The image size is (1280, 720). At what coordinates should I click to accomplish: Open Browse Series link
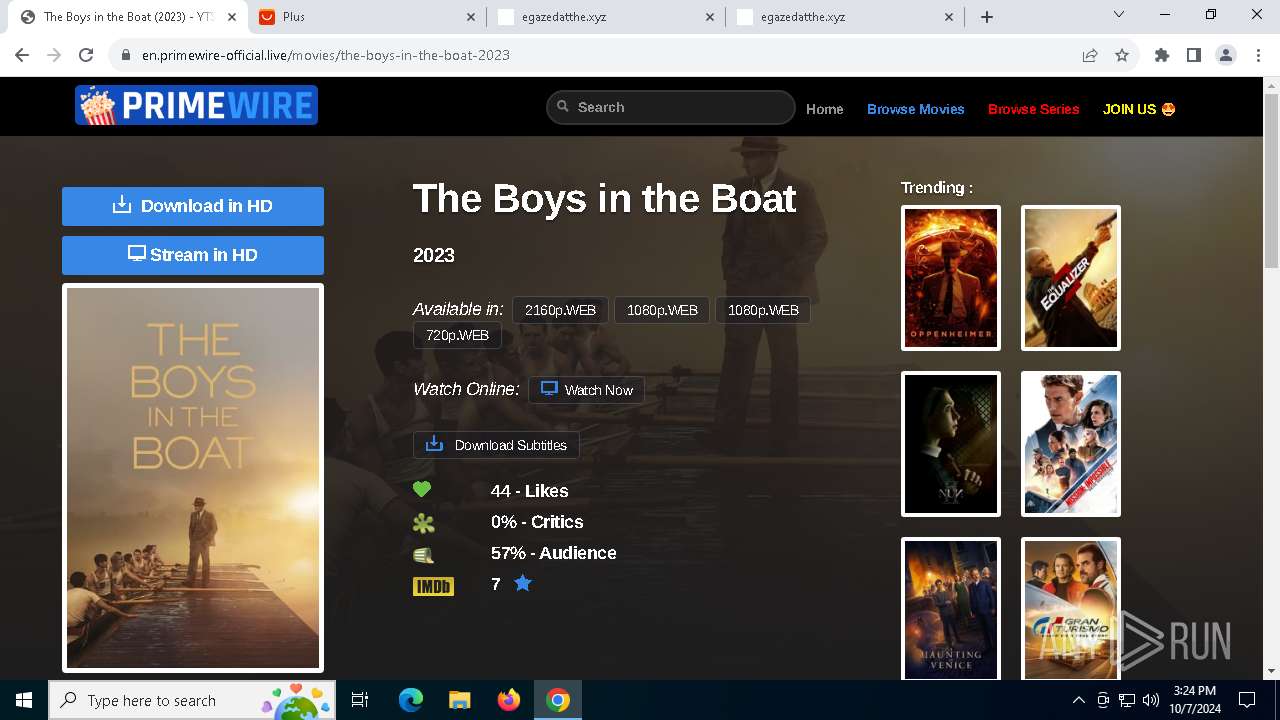(x=1034, y=109)
